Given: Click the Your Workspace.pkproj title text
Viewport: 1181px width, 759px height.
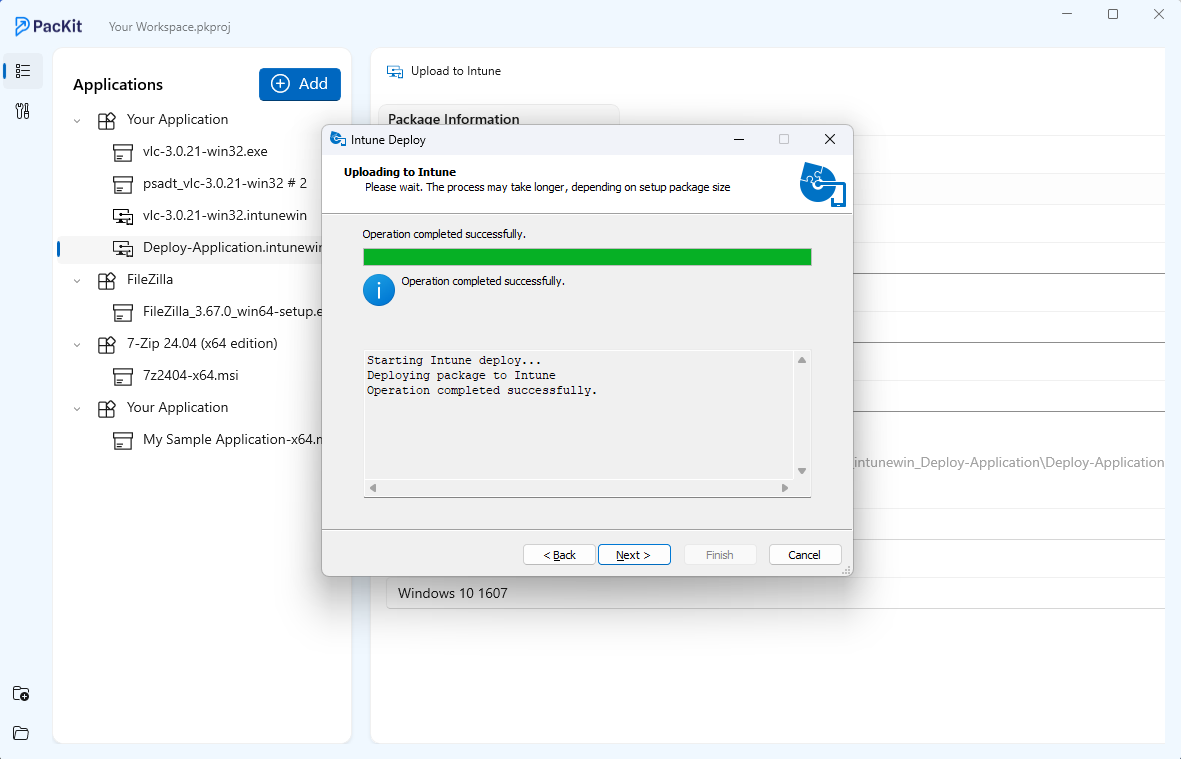Looking at the screenshot, I should coord(169,26).
